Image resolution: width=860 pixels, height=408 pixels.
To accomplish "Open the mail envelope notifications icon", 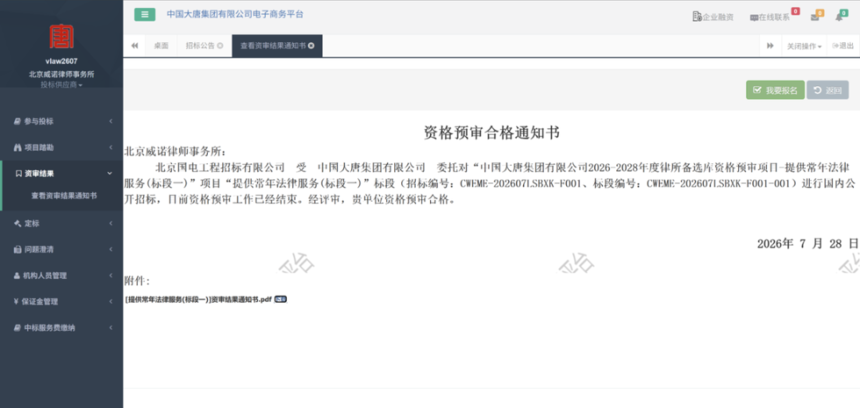I will tap(815, 17).
